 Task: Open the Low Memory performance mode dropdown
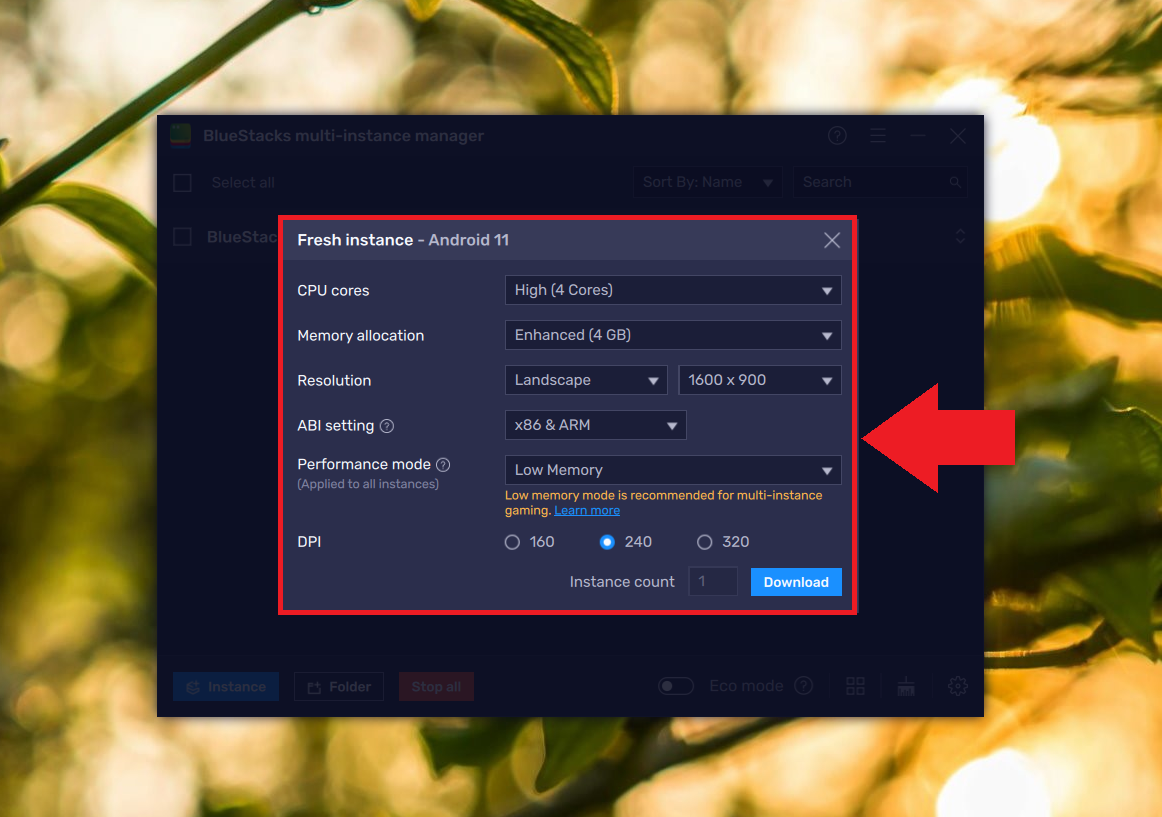pos(672,470)
